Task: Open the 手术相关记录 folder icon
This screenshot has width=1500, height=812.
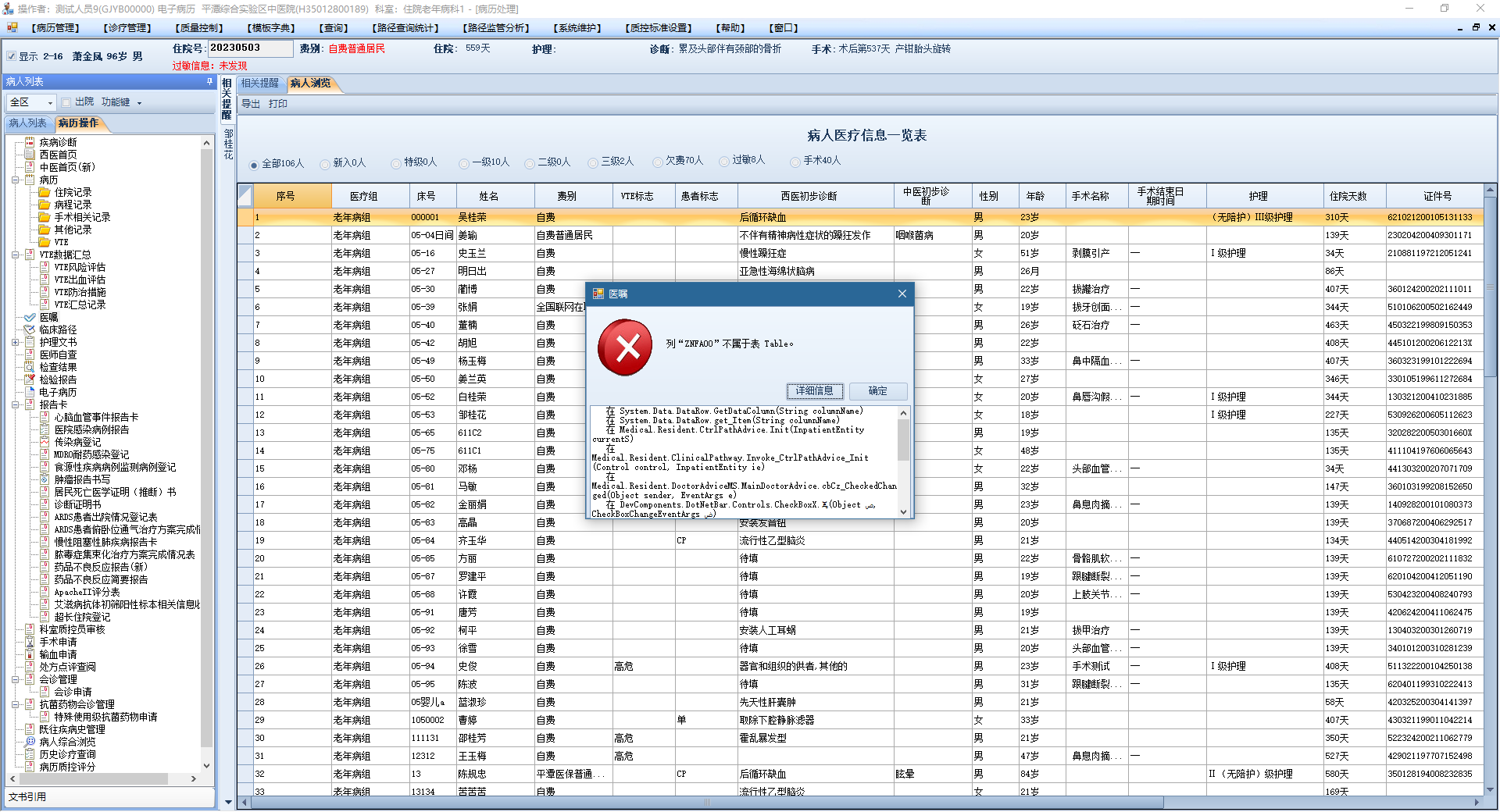Action: tap(45, 217)
